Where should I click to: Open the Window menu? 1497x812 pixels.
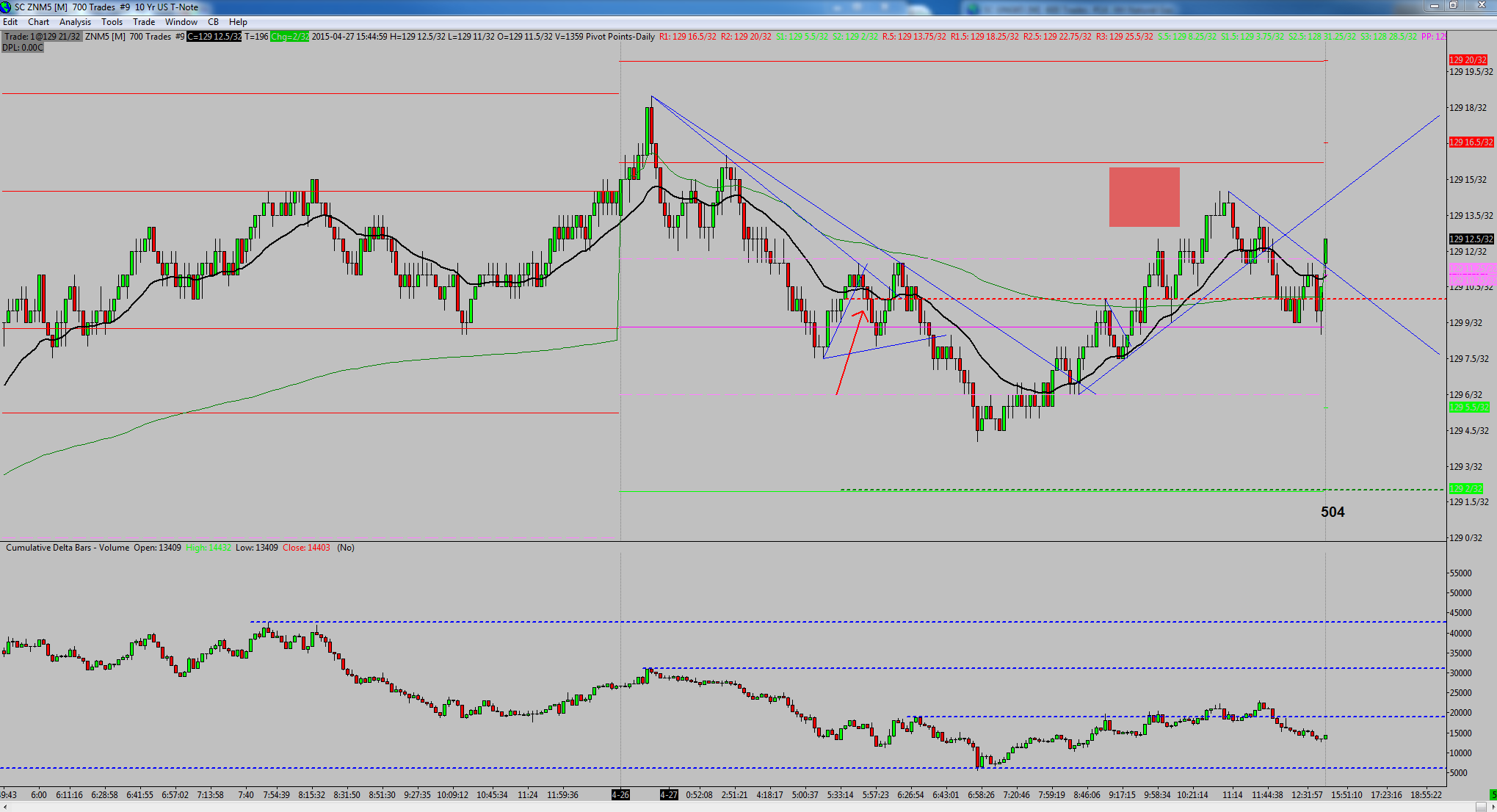pyautogui.click(x=181, y=22)
